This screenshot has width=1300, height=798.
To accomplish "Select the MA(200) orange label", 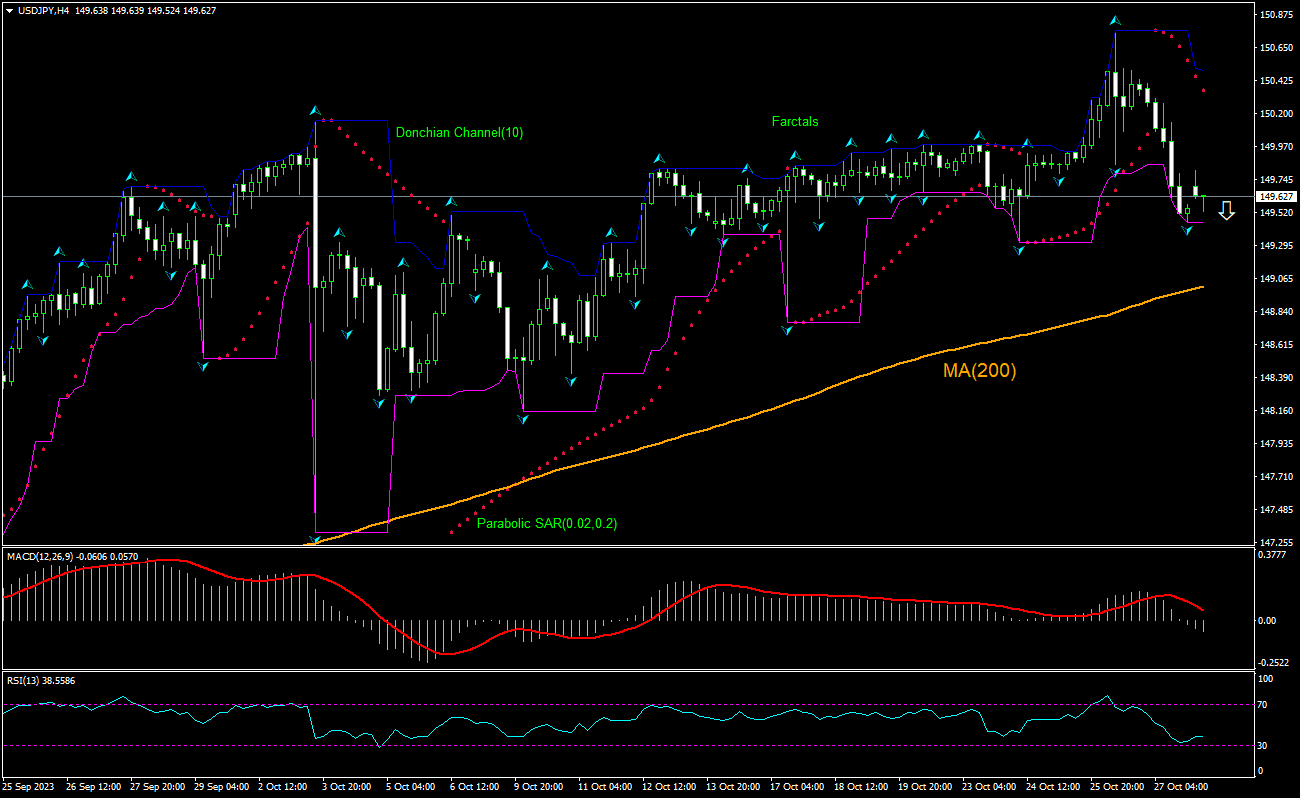I will click(x=979, y=371).
